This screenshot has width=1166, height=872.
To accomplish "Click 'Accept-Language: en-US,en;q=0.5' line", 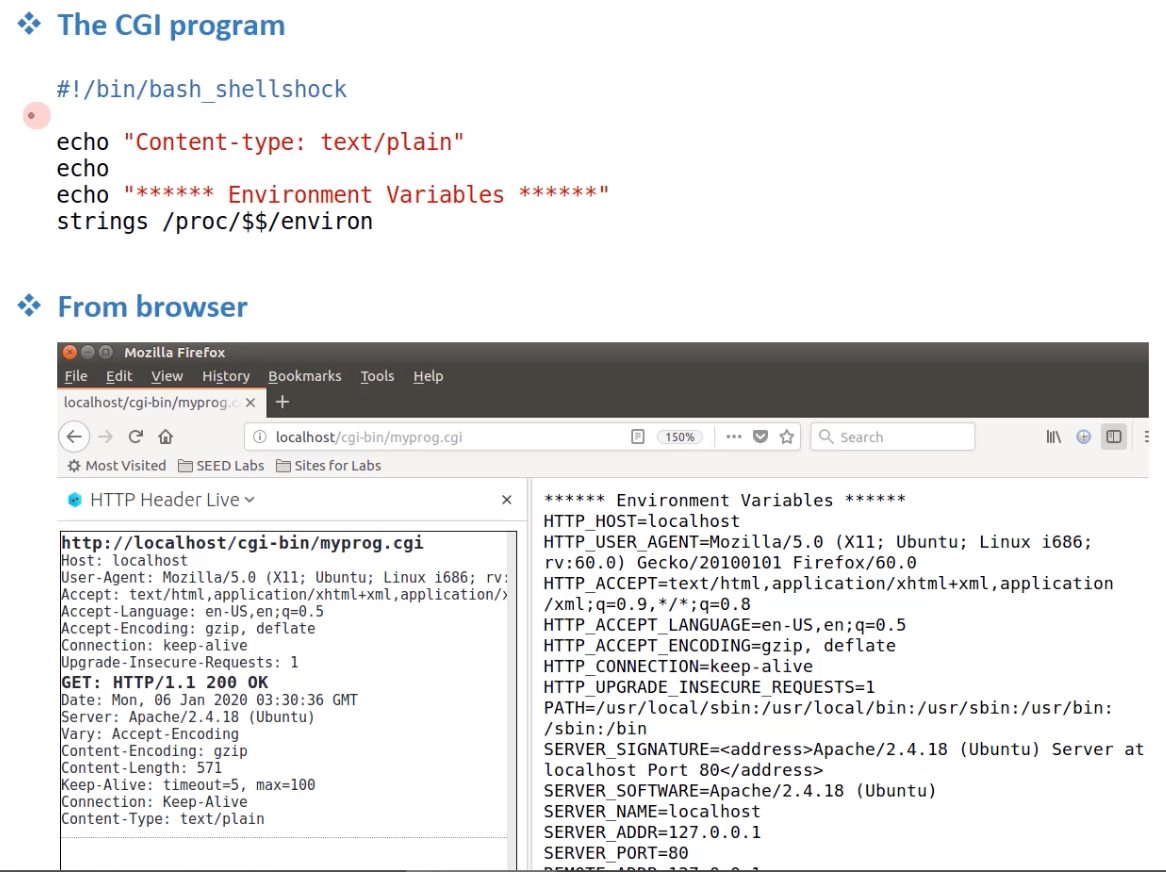I will tap(193, 611).
